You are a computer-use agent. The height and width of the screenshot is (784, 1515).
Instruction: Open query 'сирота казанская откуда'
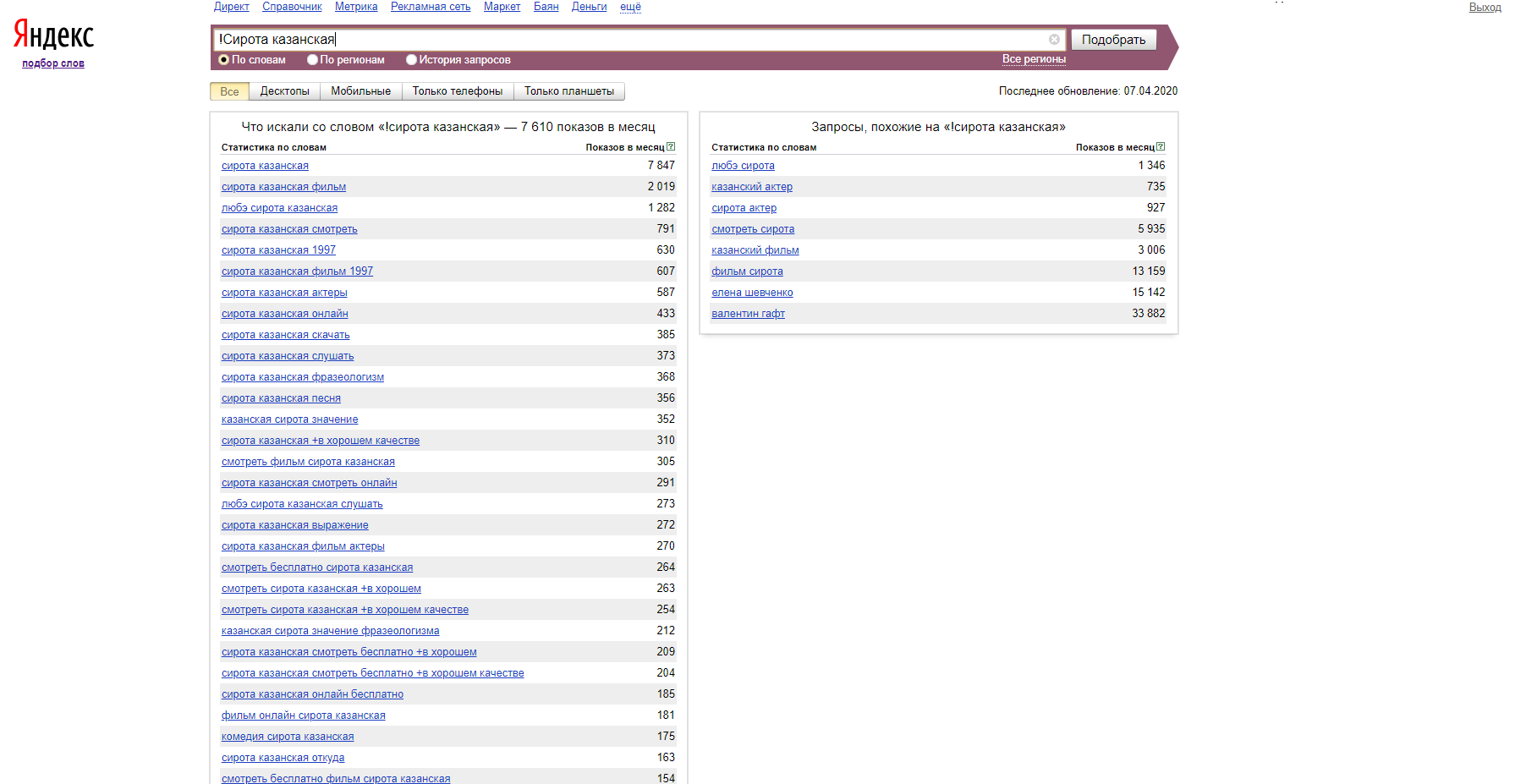point(283,758)
